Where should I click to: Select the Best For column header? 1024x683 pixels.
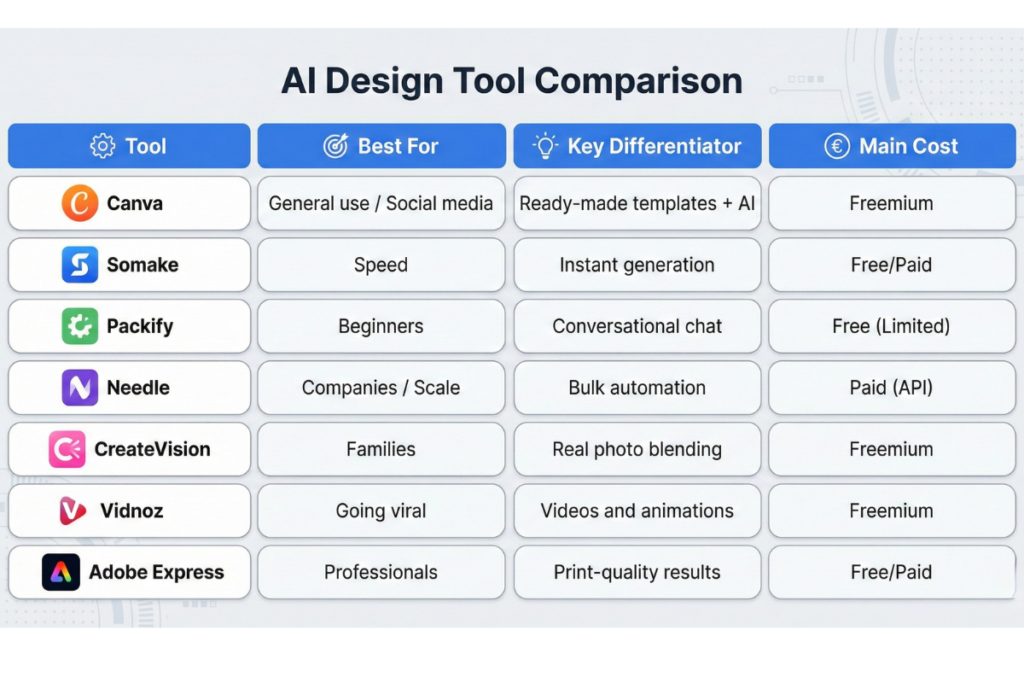click(381, 146)
